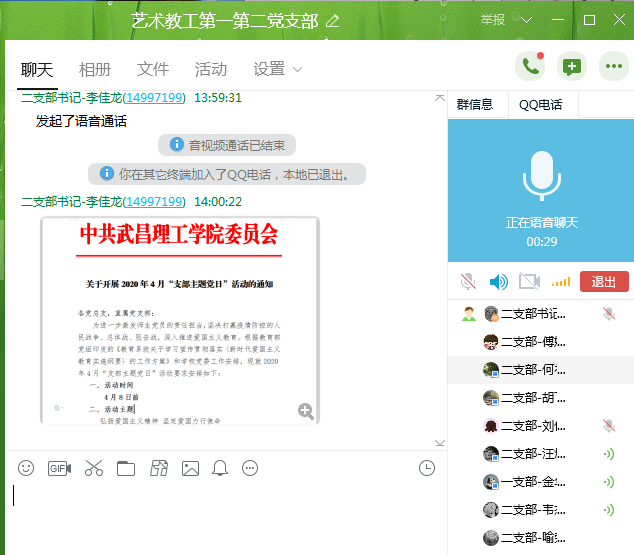Switch to the 聊天 tab
Image resolution: width=634 pixels, height=555 pixels.
pos(37,70)
